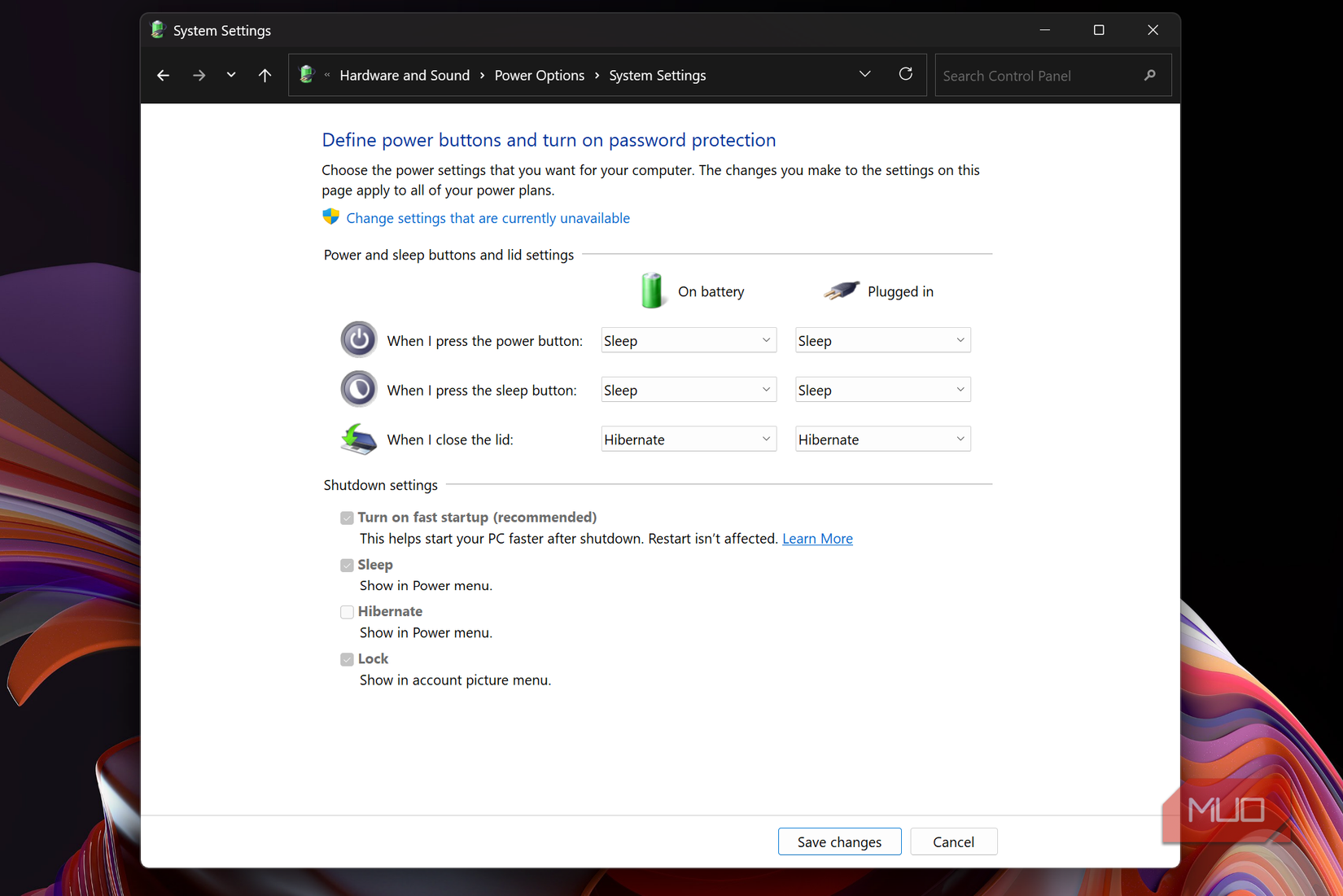Open recent locations chevron beside forward arrow

coord(231,75)
